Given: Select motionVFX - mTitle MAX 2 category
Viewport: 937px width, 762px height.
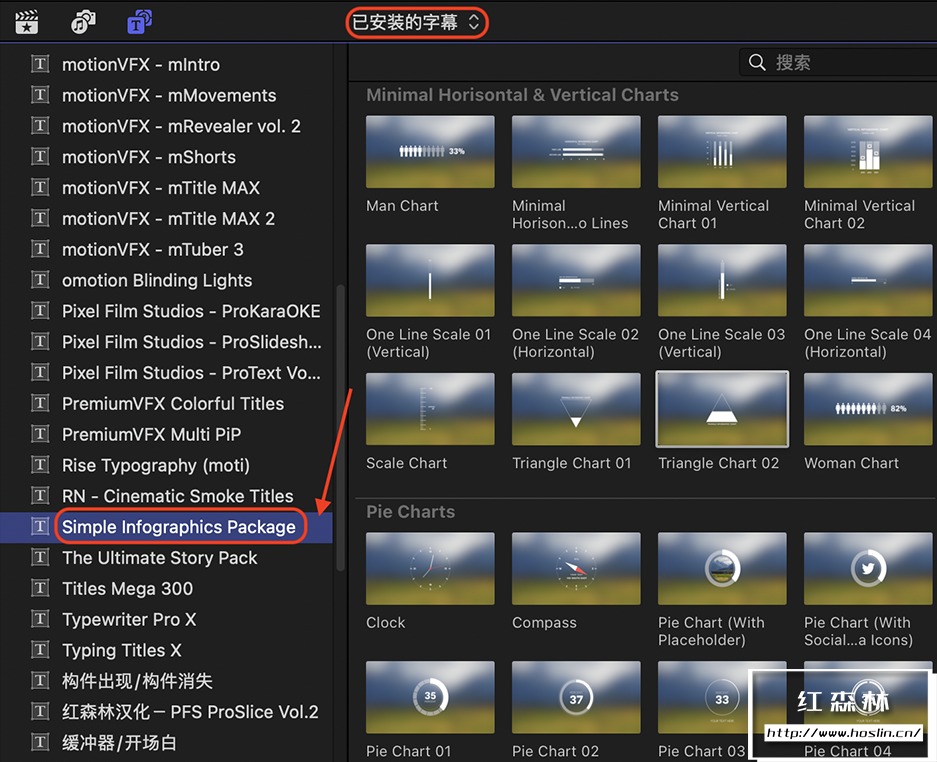Looking at the screenshot, I should coord(166,219).
